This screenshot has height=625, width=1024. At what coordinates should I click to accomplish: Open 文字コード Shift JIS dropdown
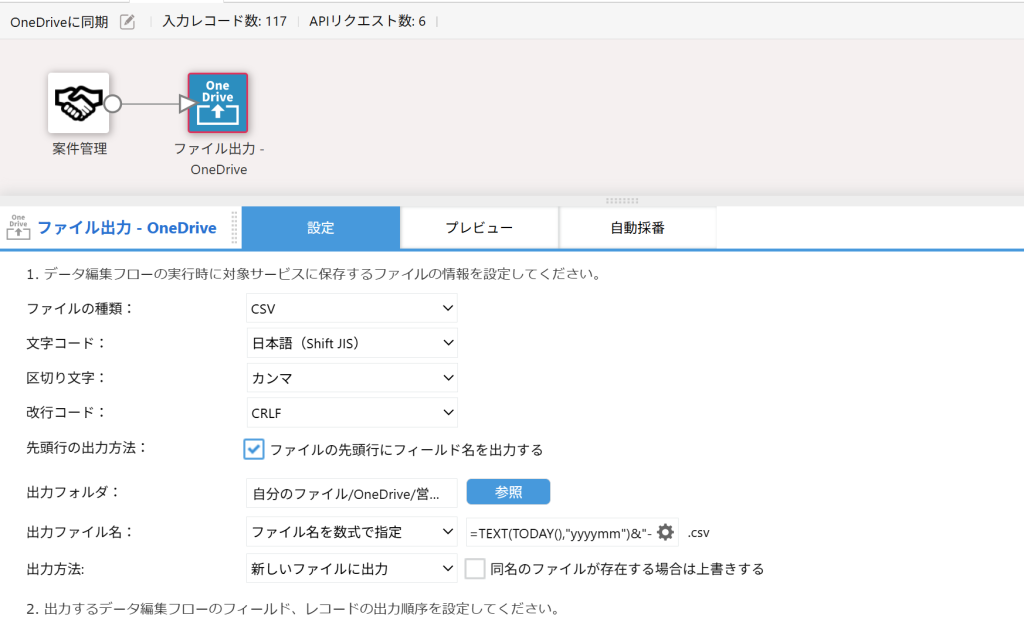352,343
